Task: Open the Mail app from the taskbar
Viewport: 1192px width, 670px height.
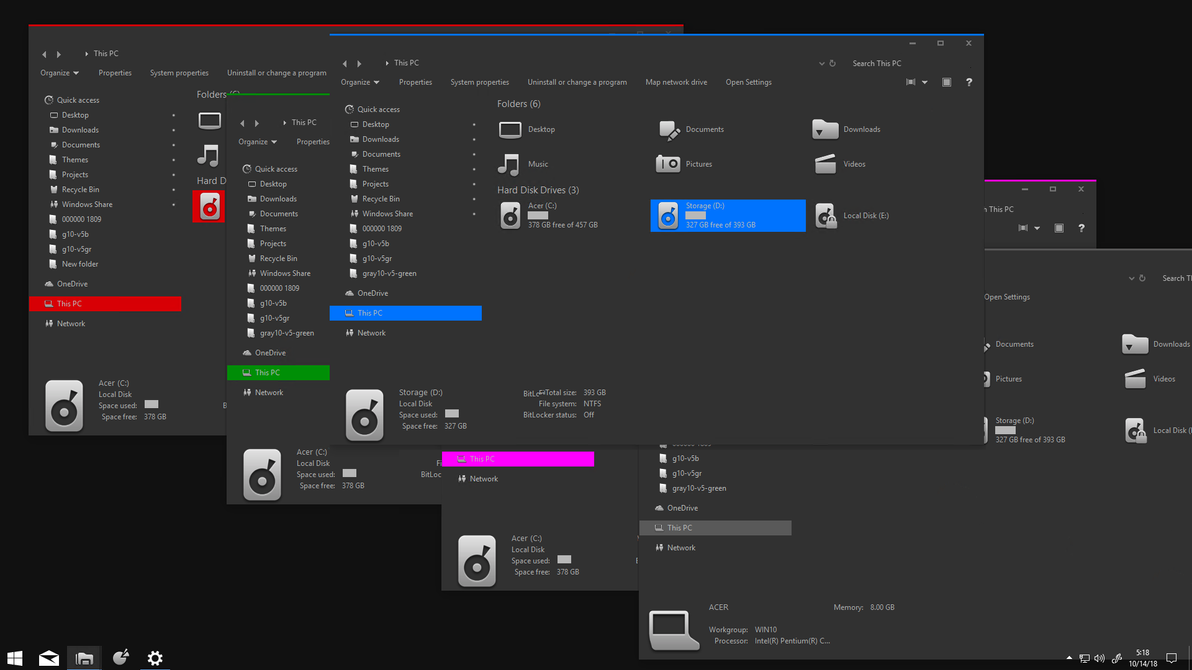Action: click(x=48, y=658)
